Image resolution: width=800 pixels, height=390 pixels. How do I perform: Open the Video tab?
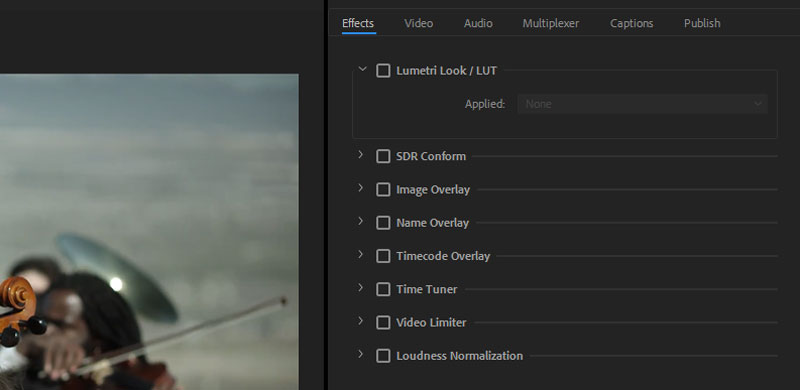pos(419,23)
